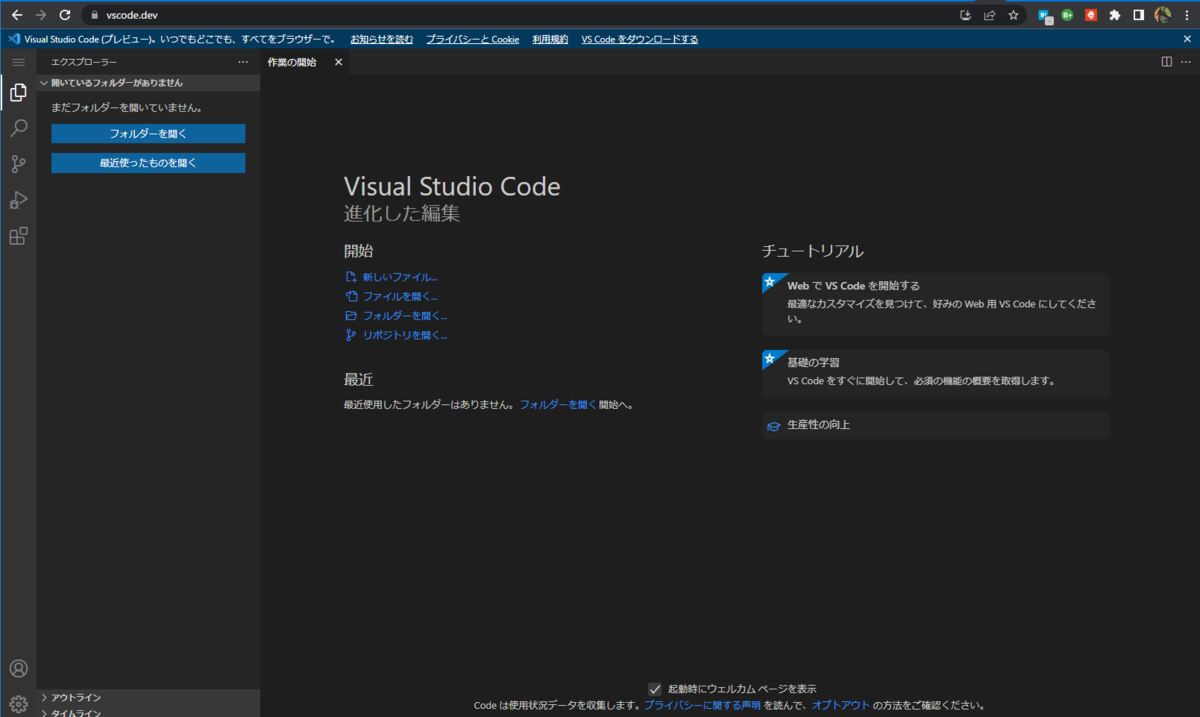Open the hamburger application menu
The width and height of the screenshot is (1200, 717).
18,62
